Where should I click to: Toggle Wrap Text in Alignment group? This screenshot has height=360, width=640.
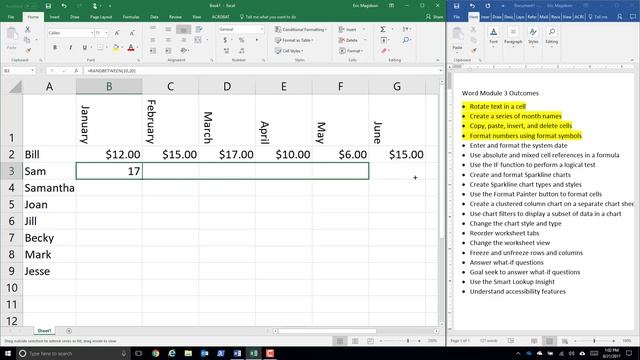(x=199, y=29)
